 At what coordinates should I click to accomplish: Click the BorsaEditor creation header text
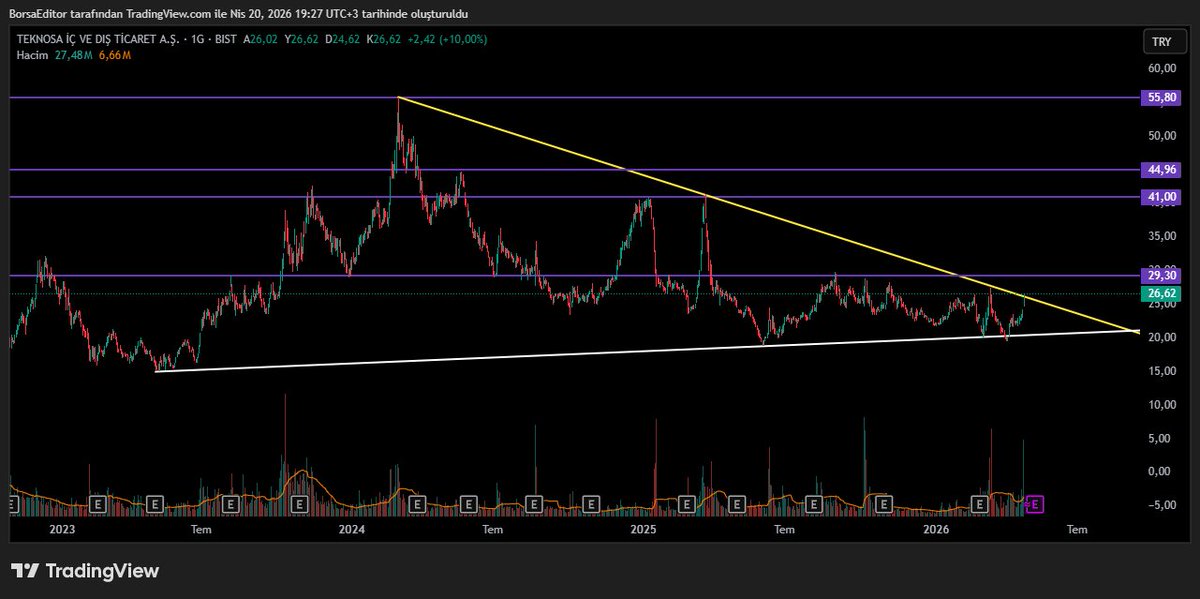click(x=239, y=13)
